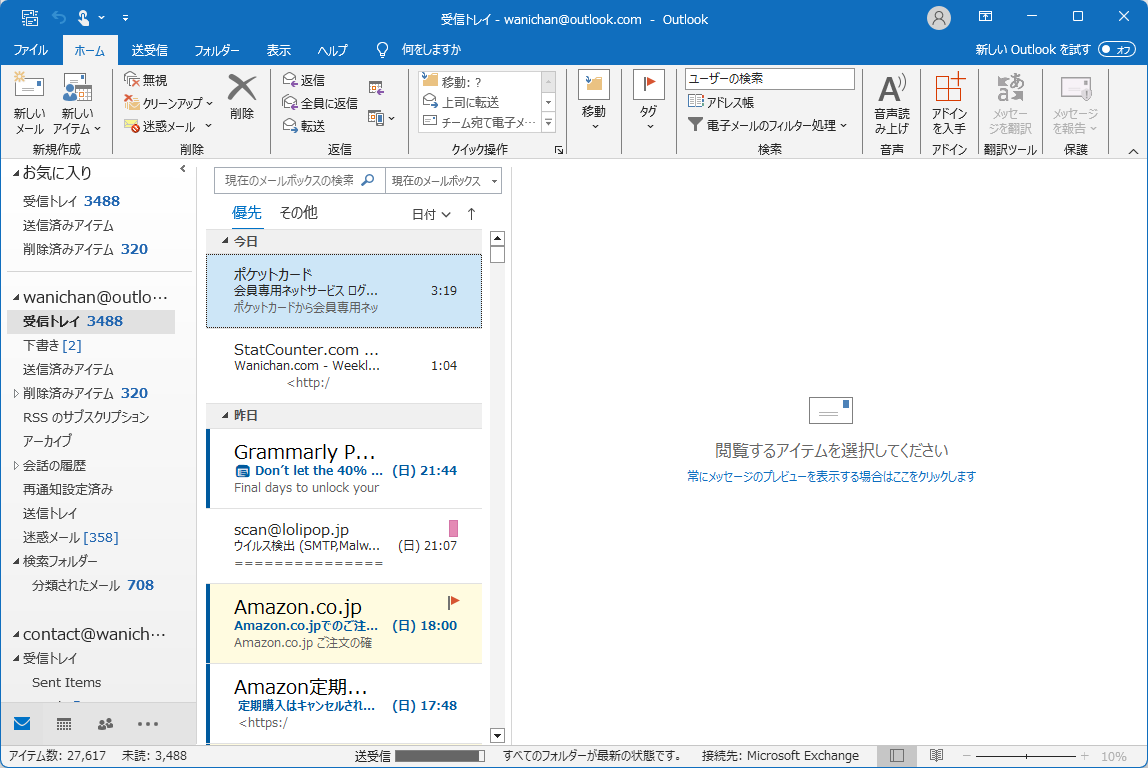Click the message list scroll up arrow
1148x768 pixels.
coord(497,238)
